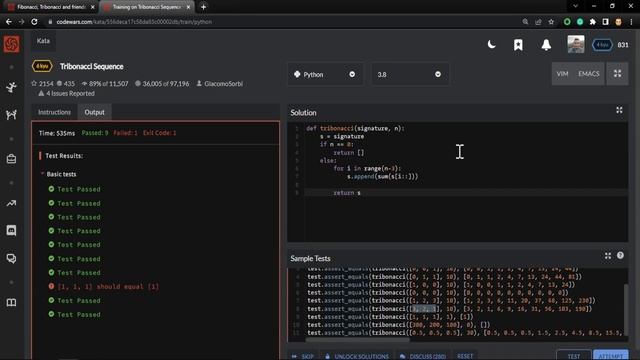Click UNLOCK SOLUTIONS button
The width and height of the screenshot is (640, 360).
[x=357, y=356]
